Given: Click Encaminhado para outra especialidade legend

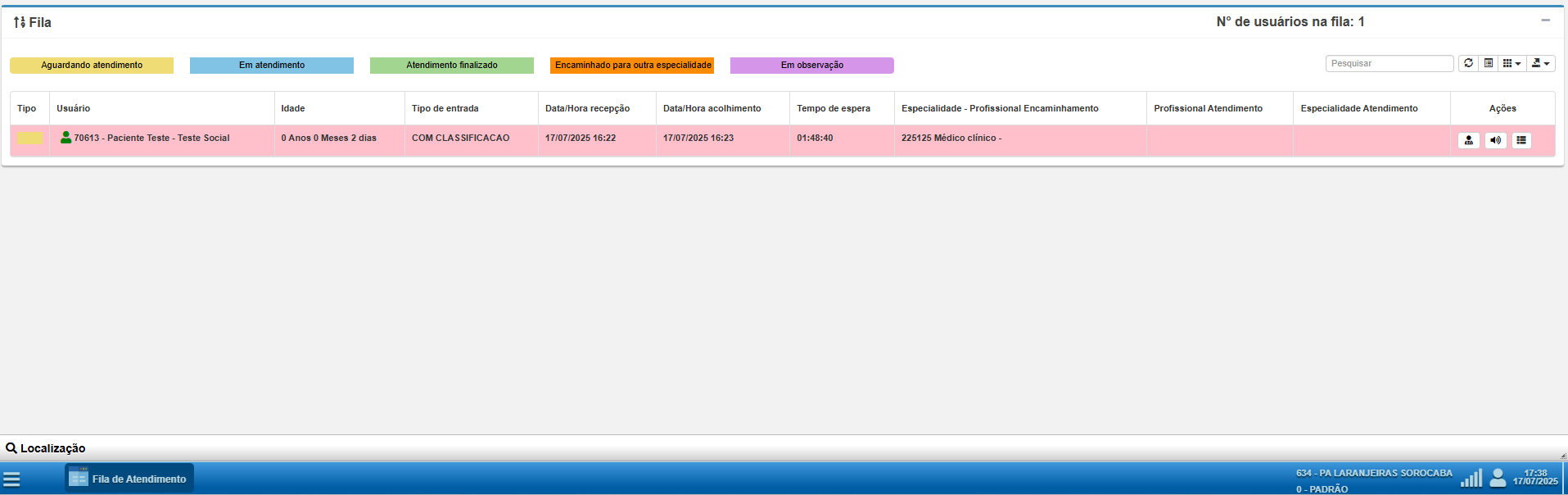Looking at the screenshot, I should click(x=632, y=66).
